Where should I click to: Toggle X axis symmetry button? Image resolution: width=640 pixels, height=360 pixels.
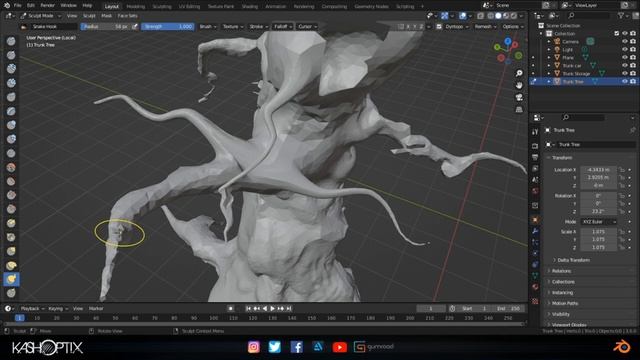coord(408,27)
